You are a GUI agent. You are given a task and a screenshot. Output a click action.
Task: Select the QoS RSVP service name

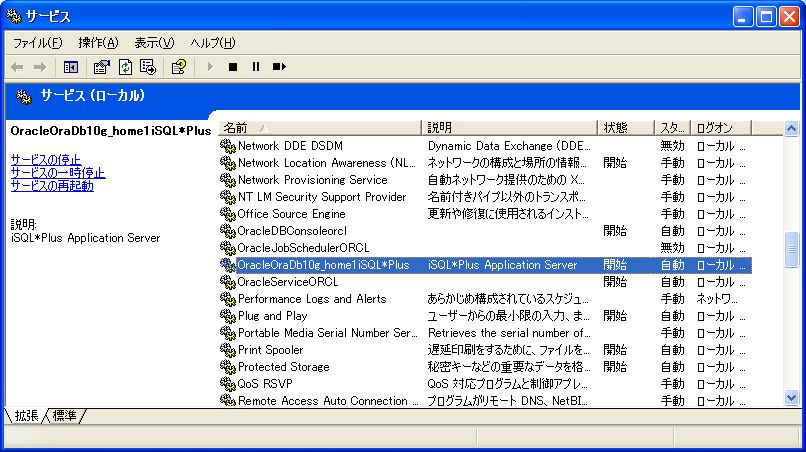(x=265, y=384)
